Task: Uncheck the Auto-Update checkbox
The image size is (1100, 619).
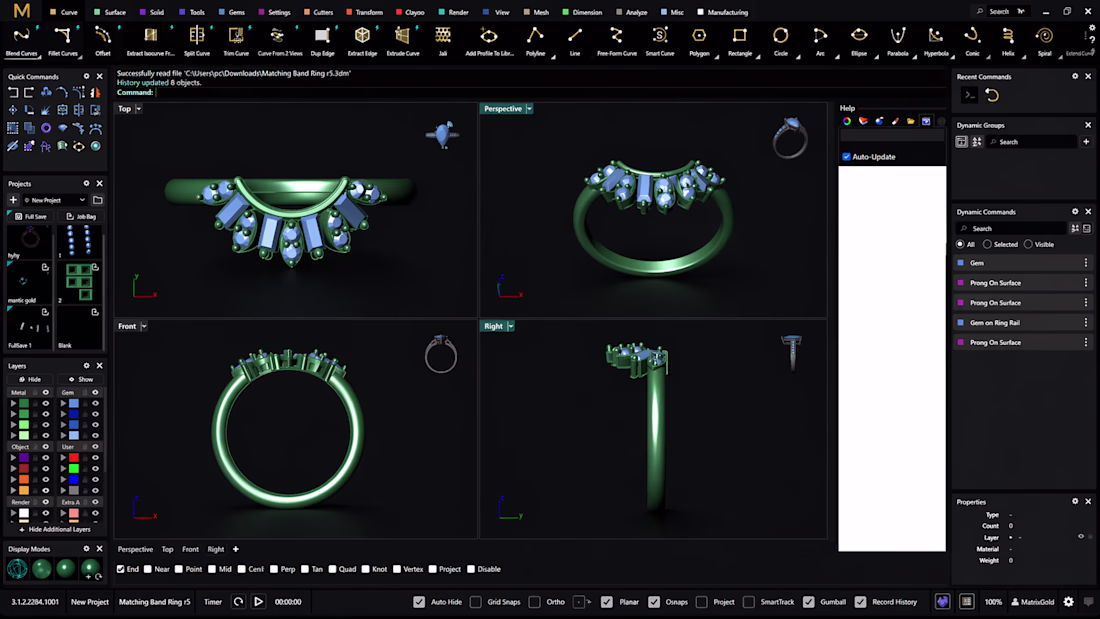Action: coord(846,157)
